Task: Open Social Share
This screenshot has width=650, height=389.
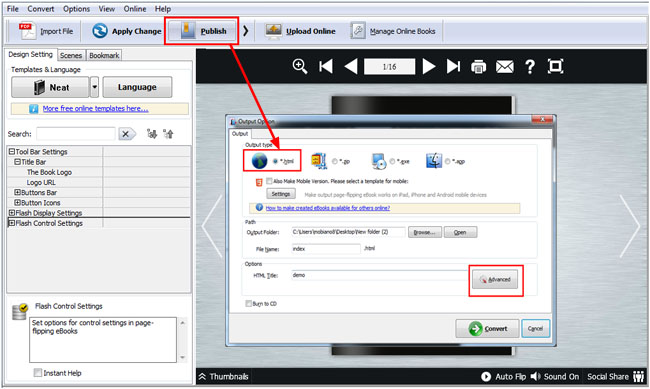Action: click(616, 377)
